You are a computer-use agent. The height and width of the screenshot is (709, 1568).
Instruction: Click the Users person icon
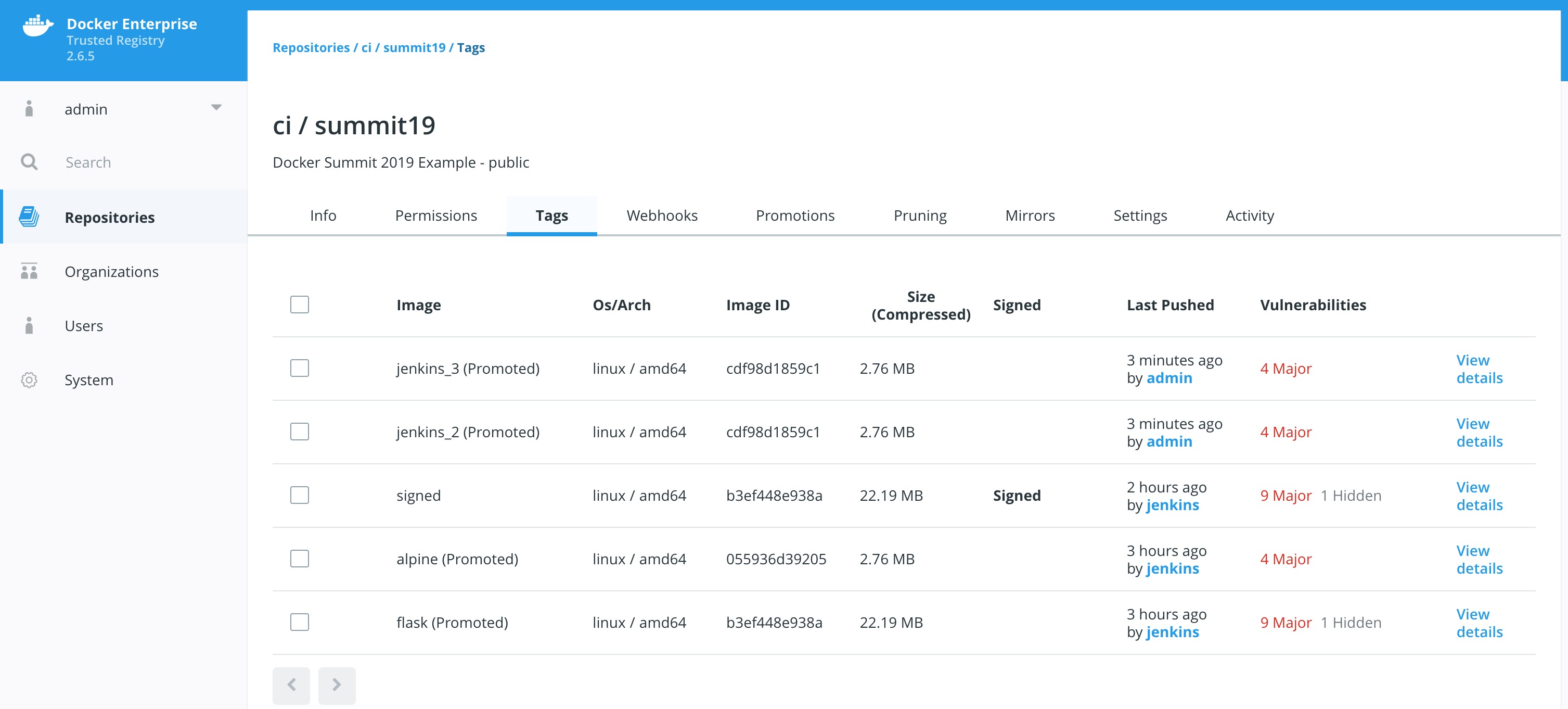coord(29,325)
